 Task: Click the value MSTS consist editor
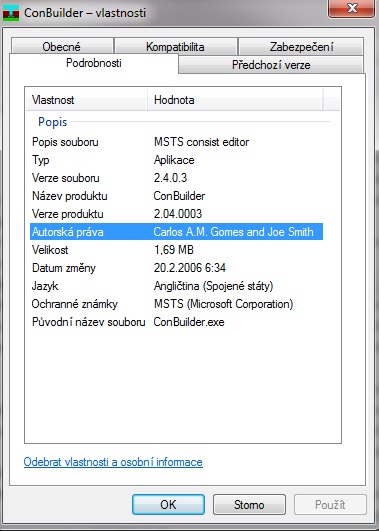[x=202, y=142]
